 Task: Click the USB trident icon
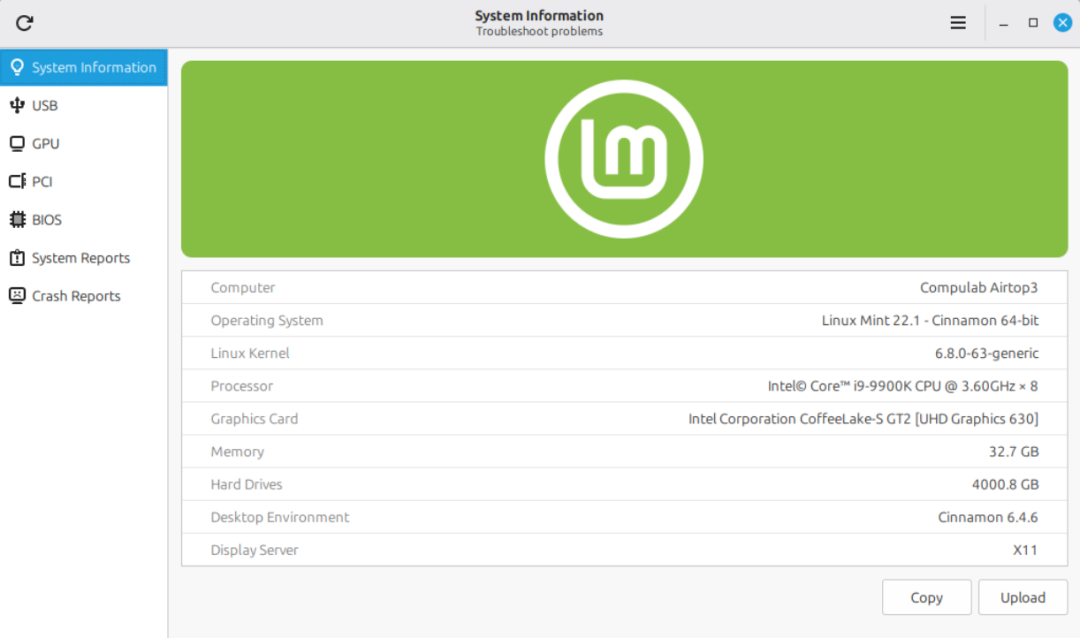(17, 105)
